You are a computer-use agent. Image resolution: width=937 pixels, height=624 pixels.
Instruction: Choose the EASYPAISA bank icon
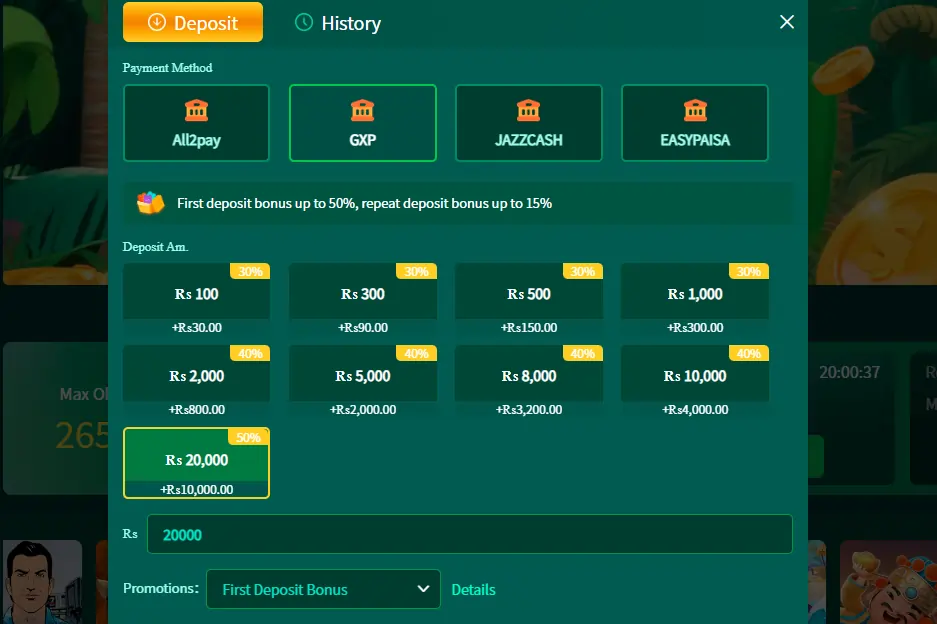[x=694, y=112]
